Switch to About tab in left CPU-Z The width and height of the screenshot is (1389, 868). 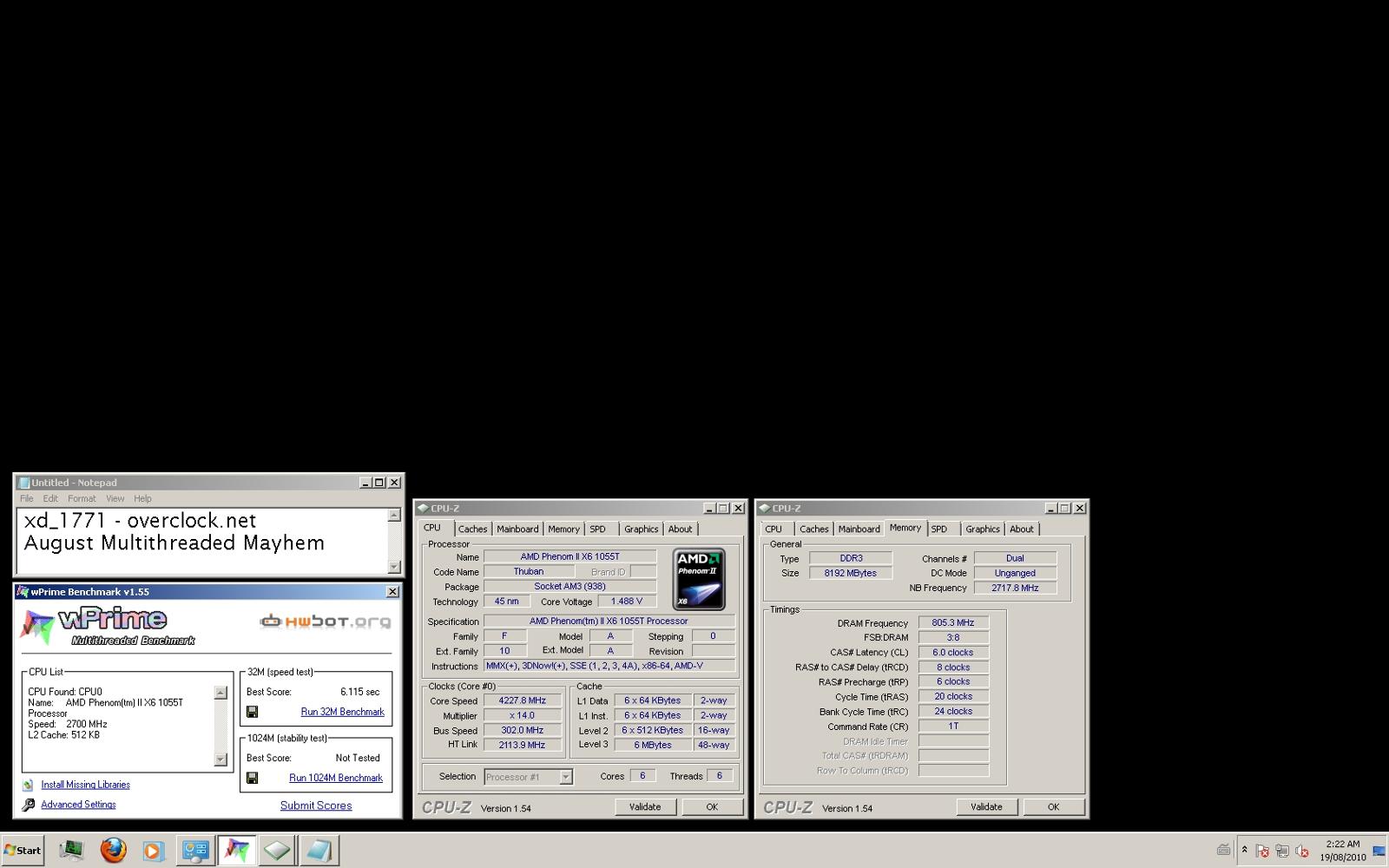tap(681, 529)
